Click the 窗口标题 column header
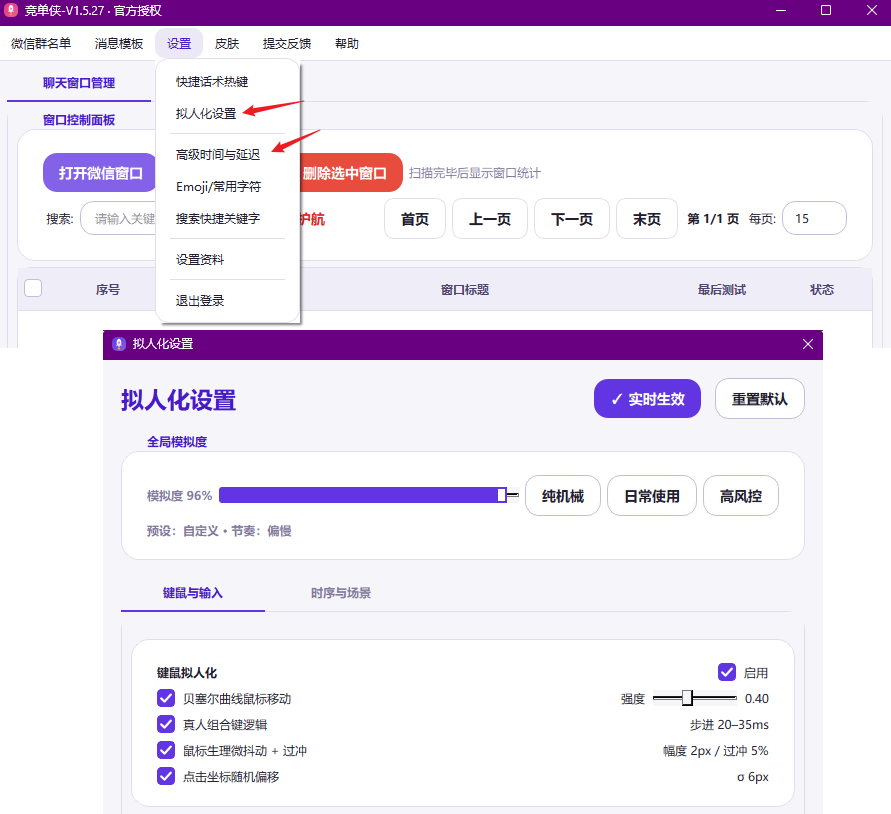The height and width of the screenshot is (814, 891). tap(465, 290)
